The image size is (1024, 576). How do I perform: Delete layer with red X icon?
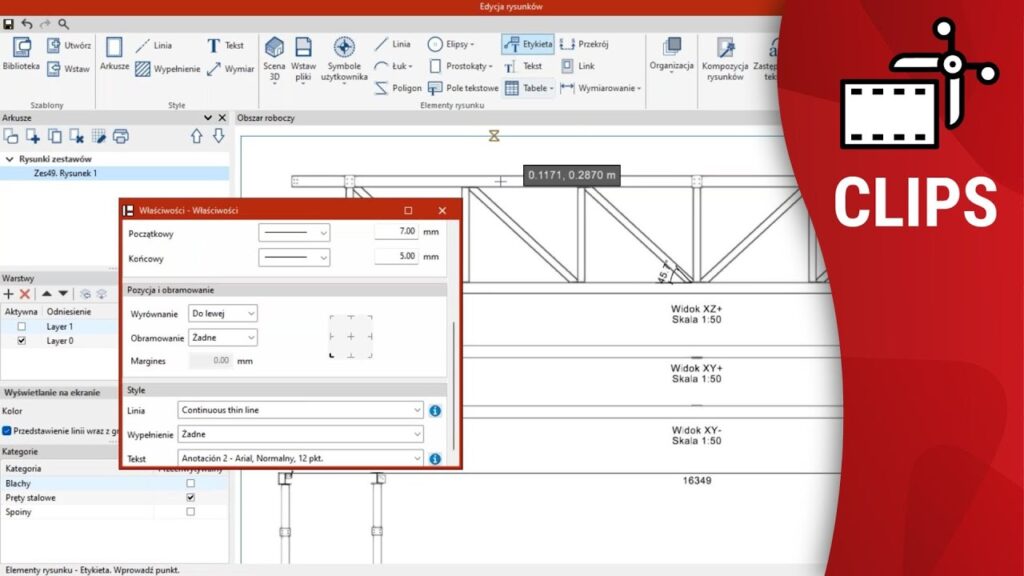pos(25,294)
